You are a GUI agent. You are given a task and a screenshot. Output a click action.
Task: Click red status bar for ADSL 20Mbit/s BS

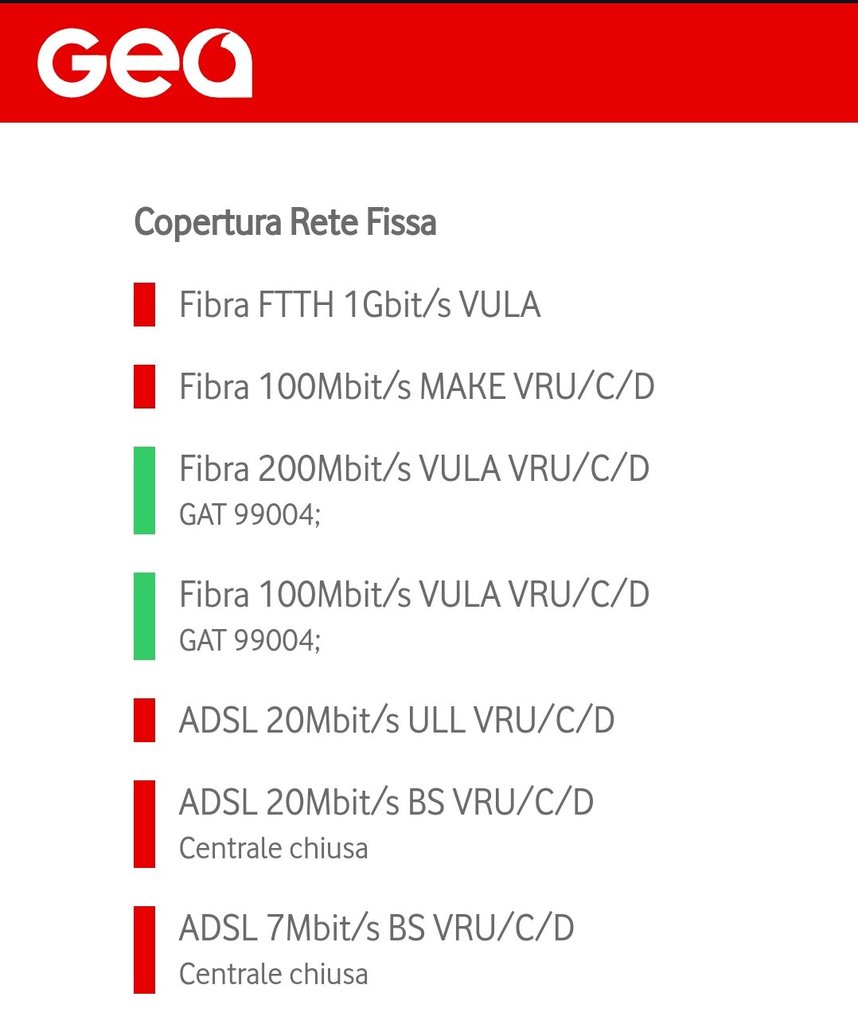click(144, 824)
